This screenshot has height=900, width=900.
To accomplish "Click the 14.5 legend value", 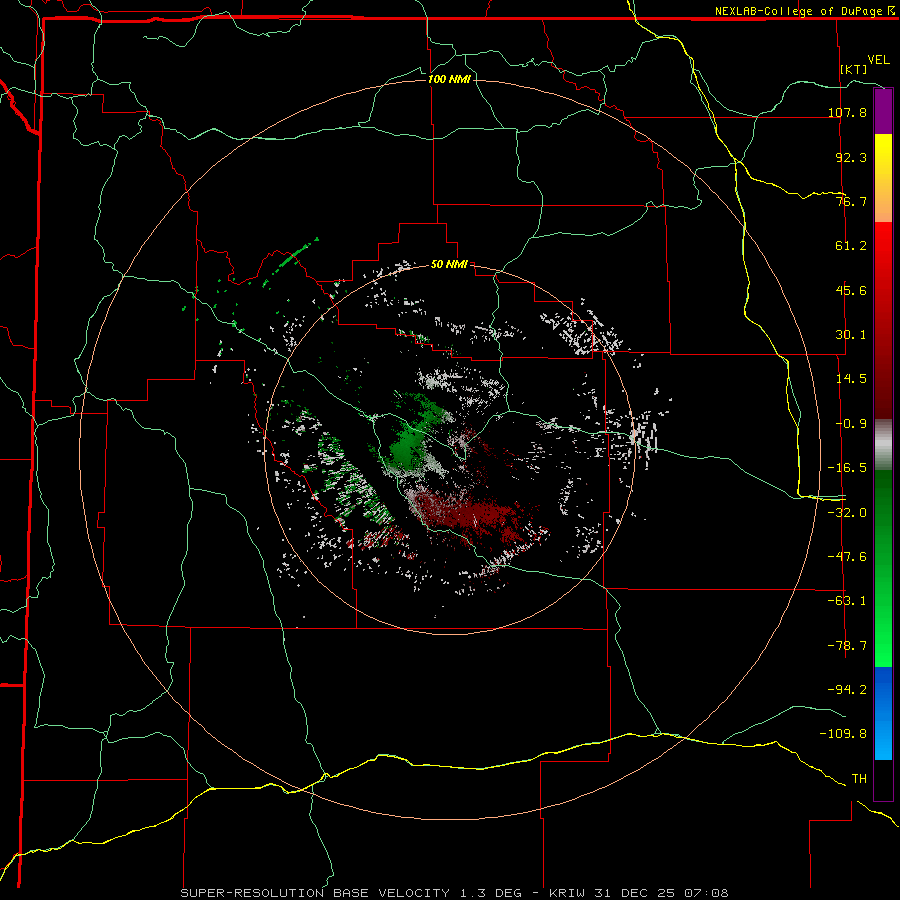I will [x=851, y=379].
